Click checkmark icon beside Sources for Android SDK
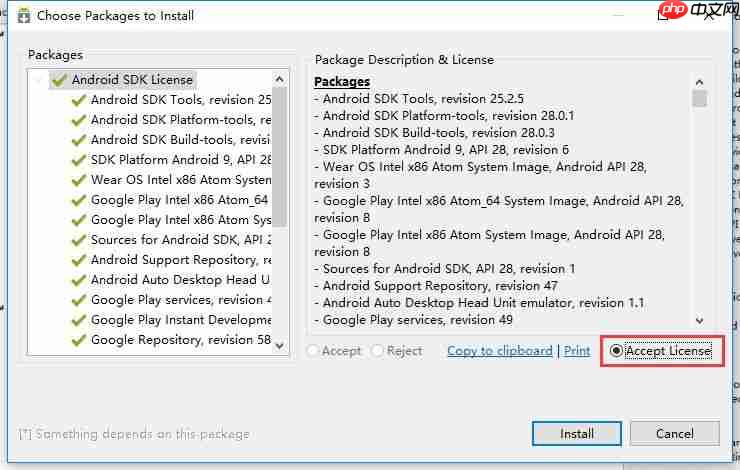Screen dimensions: 740x470 (79, 240)
